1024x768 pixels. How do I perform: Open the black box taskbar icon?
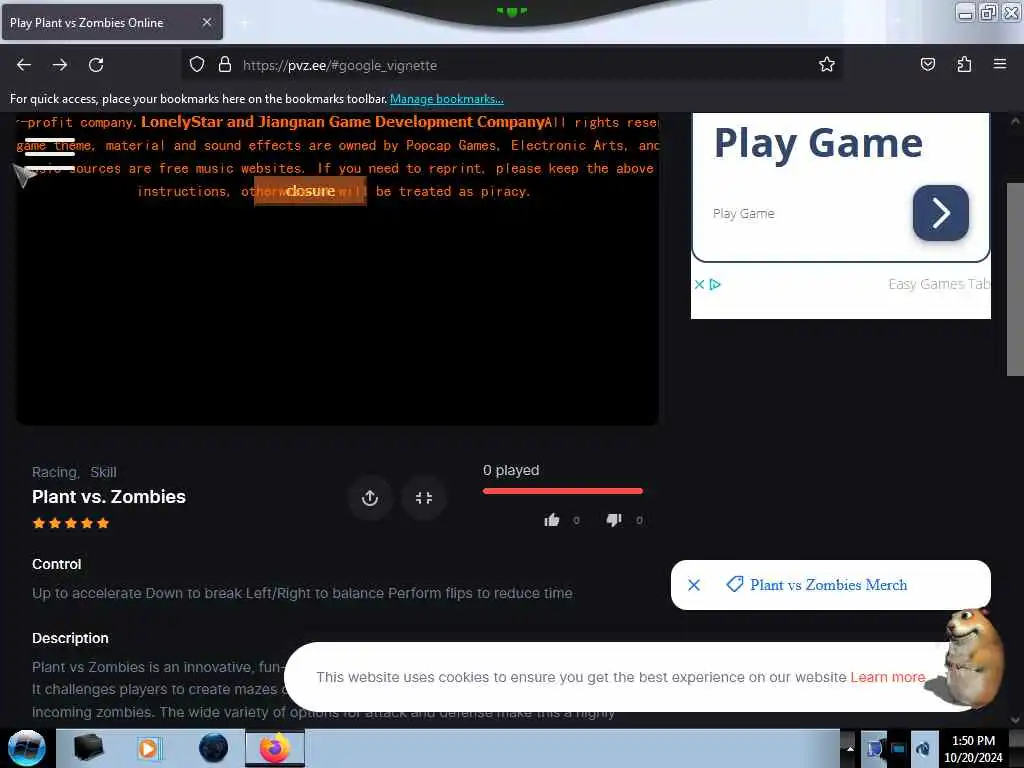(88, 748)
